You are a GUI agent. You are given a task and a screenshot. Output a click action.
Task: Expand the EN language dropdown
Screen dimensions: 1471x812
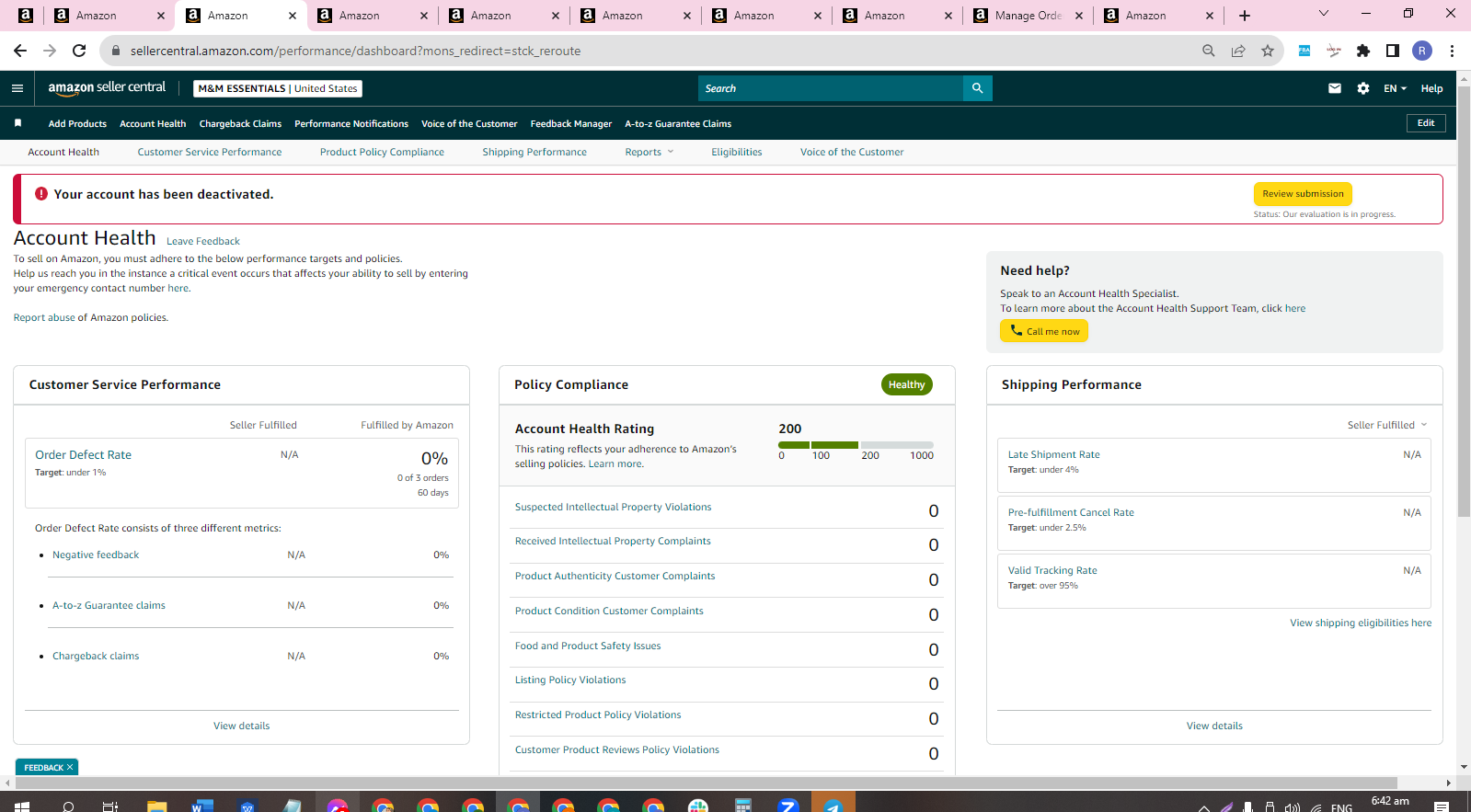click(x=1395, y=88)
